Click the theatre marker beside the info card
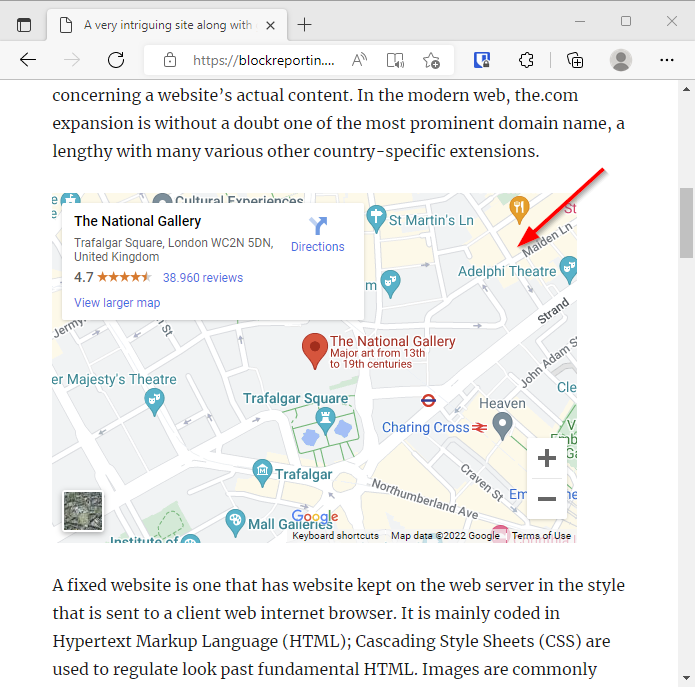 (x=390, y=283)
